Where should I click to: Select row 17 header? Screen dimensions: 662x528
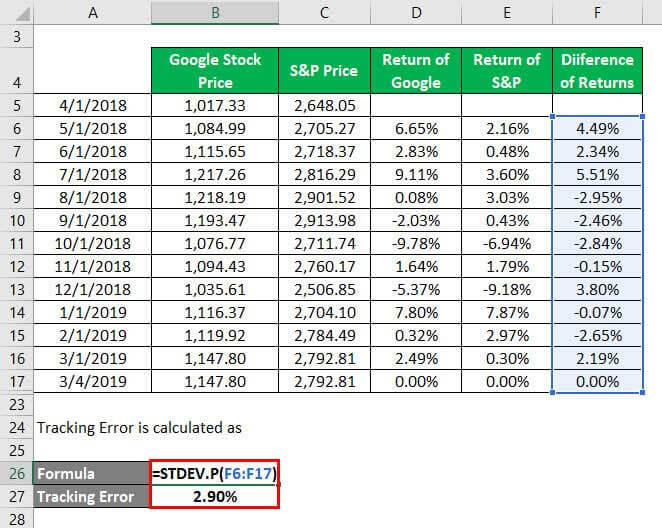click(17, 382)
